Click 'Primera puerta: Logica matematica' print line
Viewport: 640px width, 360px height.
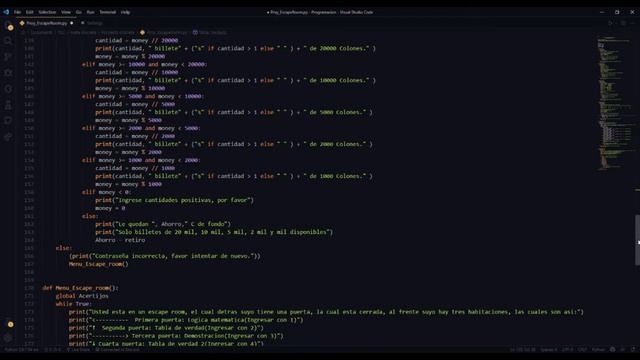(186, 320)
